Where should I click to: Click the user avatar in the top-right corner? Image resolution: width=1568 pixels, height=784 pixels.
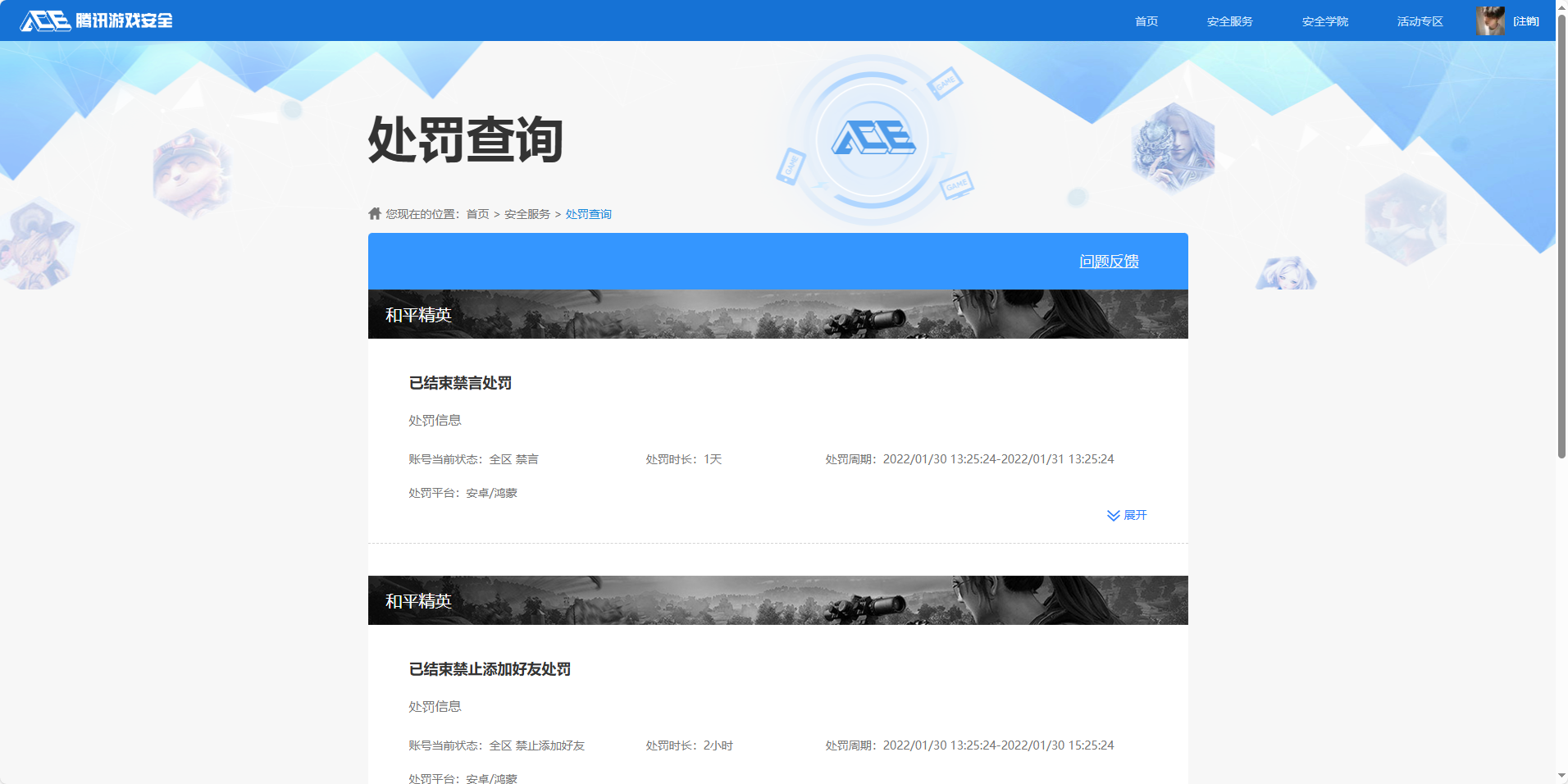point(1490,21)
